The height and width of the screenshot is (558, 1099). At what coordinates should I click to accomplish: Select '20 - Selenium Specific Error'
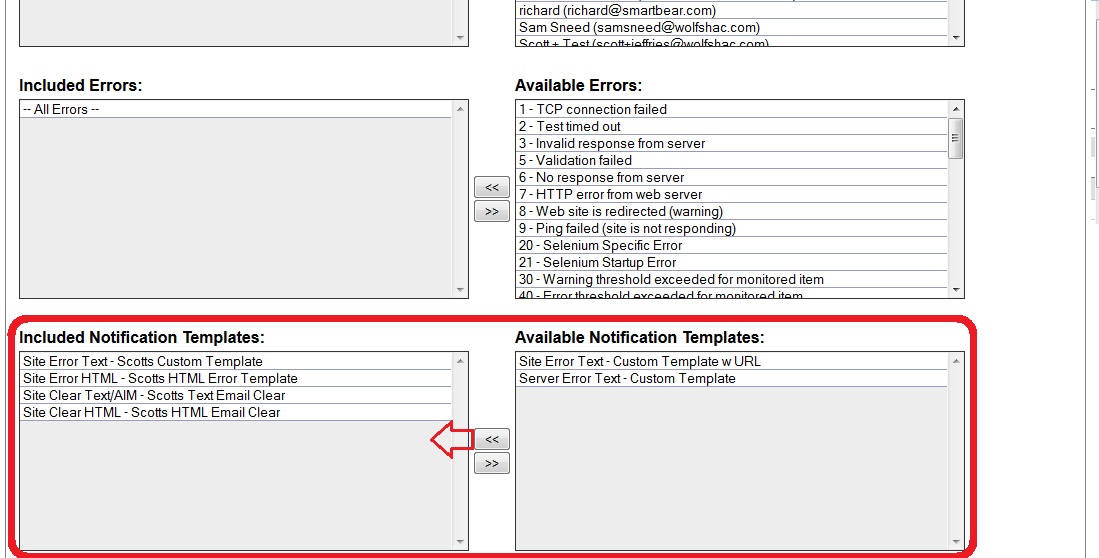pos(732,245)
